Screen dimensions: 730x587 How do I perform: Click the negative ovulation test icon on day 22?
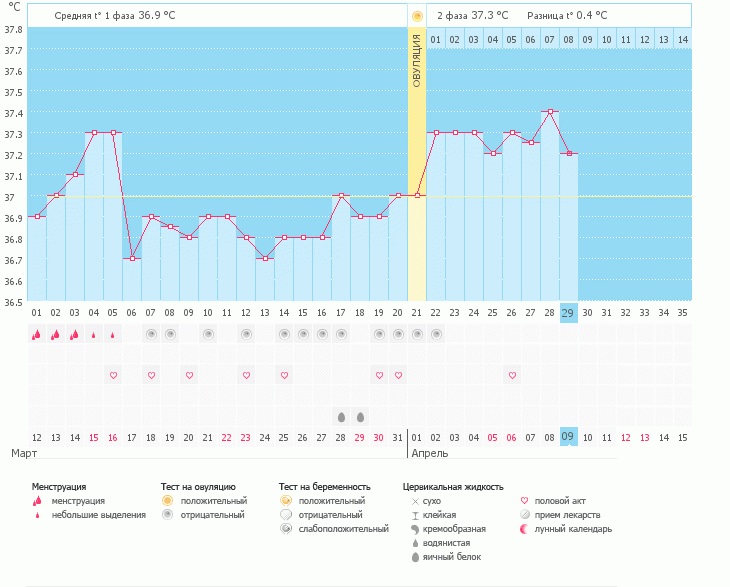pyautogui.click(x=436, y=334)
